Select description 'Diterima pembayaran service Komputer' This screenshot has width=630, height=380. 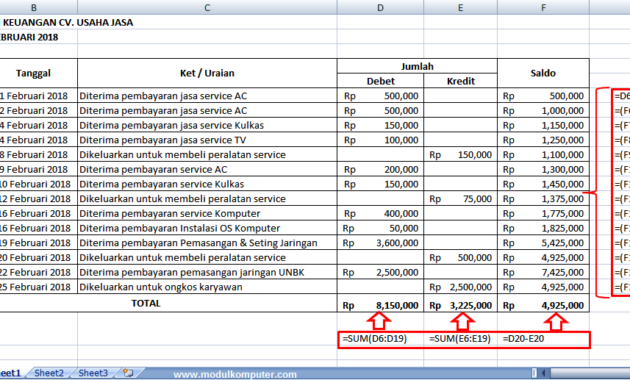point(207,213)
